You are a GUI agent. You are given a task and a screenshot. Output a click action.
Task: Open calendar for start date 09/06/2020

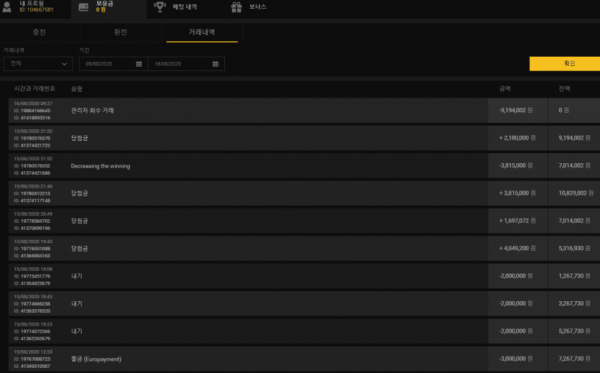(139, 64)
